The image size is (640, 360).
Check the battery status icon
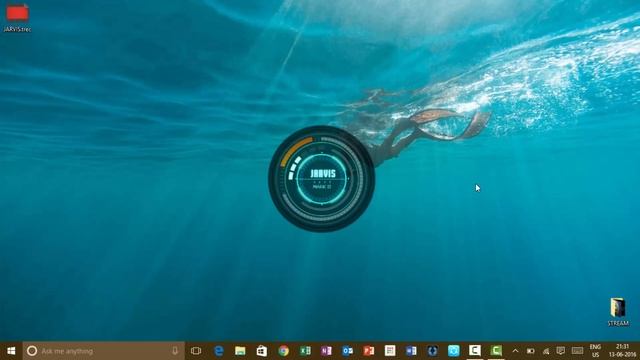pyautogui.click(x=531, y=351)
